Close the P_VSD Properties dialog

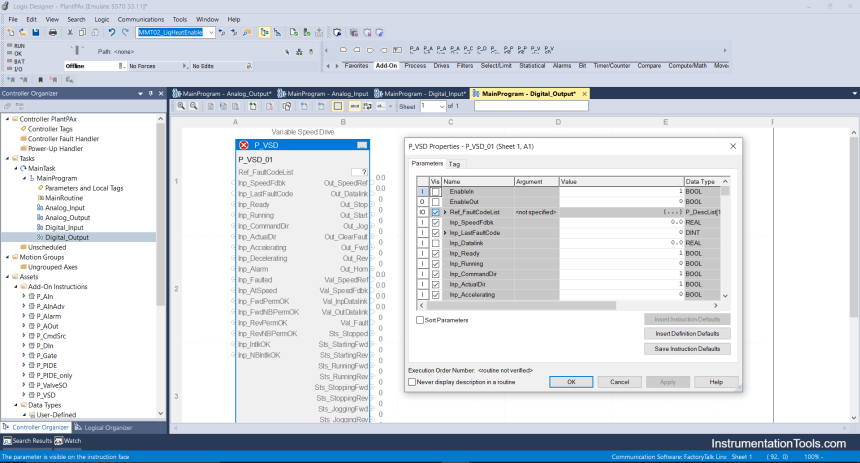[733, 146]
